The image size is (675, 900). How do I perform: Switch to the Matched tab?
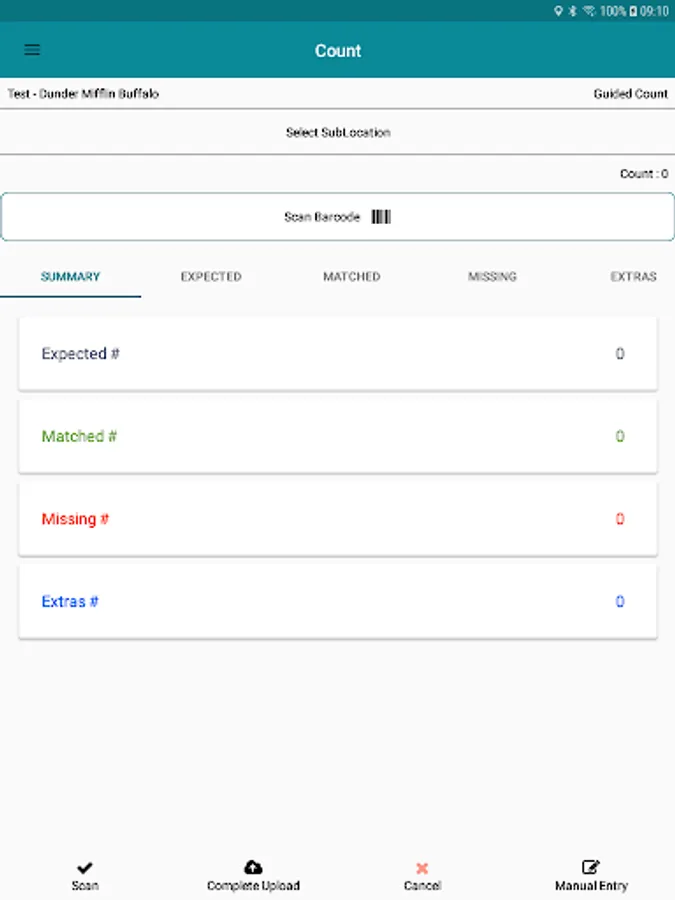(352, 277)
